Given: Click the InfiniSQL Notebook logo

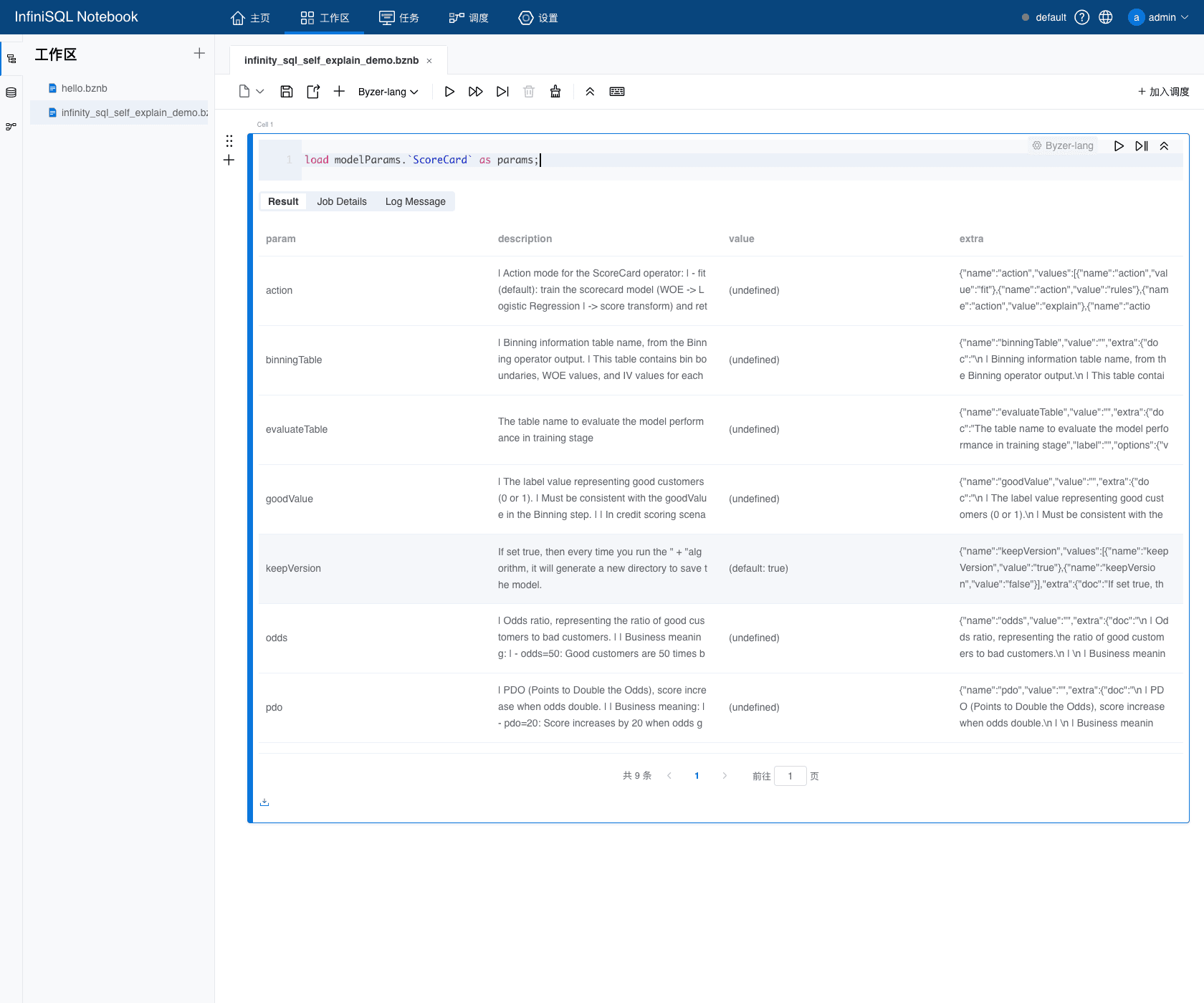Looking at the screenshot, I should pyautogui.click(x=76, y=16).
